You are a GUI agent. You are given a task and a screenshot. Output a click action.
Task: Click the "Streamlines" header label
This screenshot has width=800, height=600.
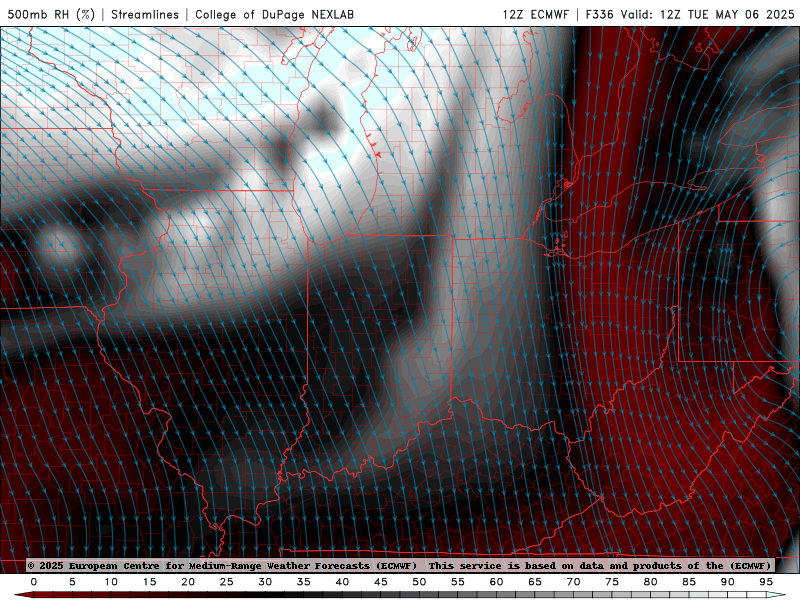tap(145, 14)
